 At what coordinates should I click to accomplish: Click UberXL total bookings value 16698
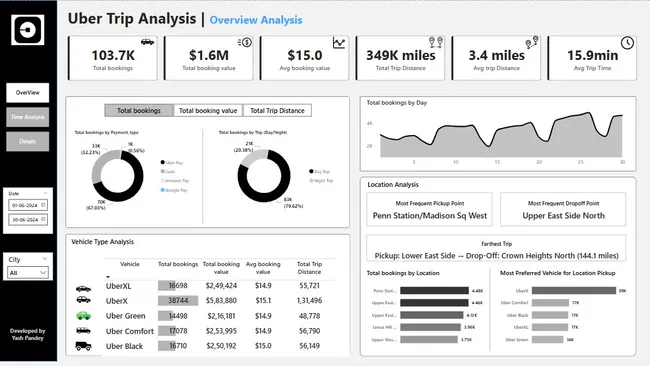178,286
